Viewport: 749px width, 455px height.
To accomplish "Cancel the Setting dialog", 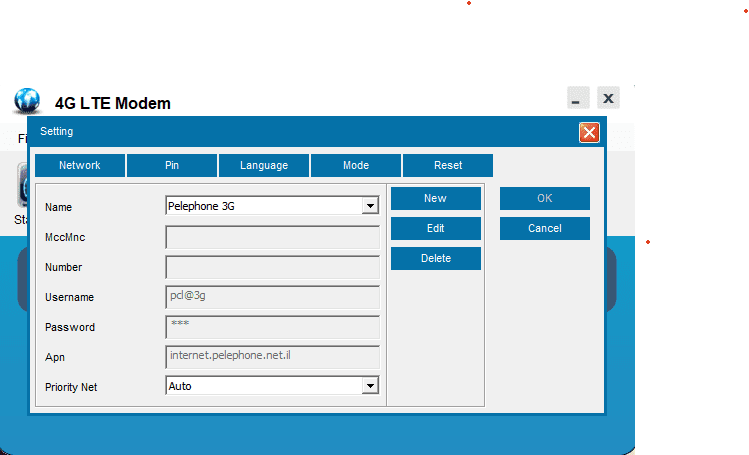I will tap(545, 228).
